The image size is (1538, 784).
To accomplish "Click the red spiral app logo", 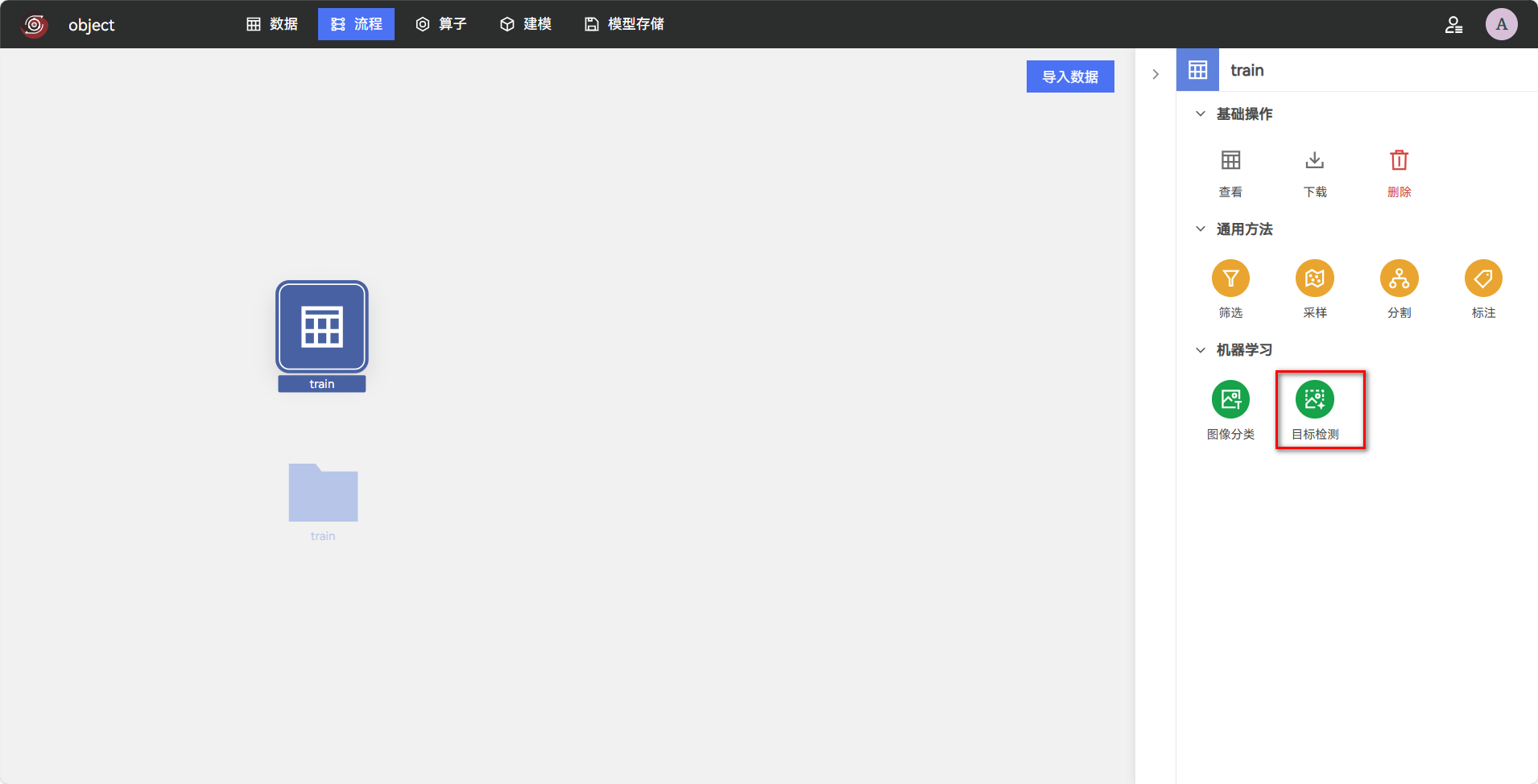I will (x=35, y=25).
